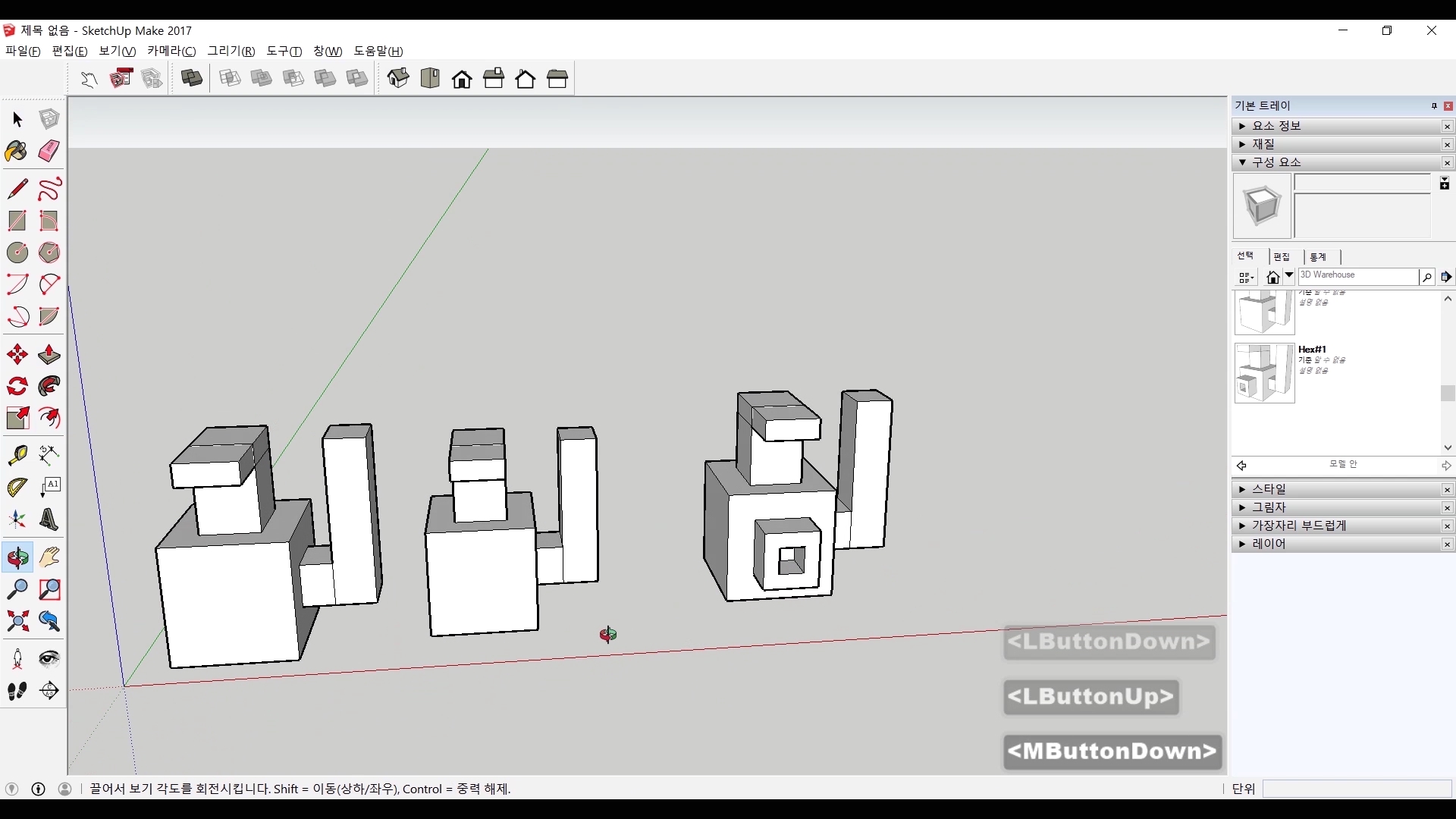Image resolution: width=1456 pixels, height=819 pixels.
Task: Select the Pan hand tool
Action: coord(49,557)
